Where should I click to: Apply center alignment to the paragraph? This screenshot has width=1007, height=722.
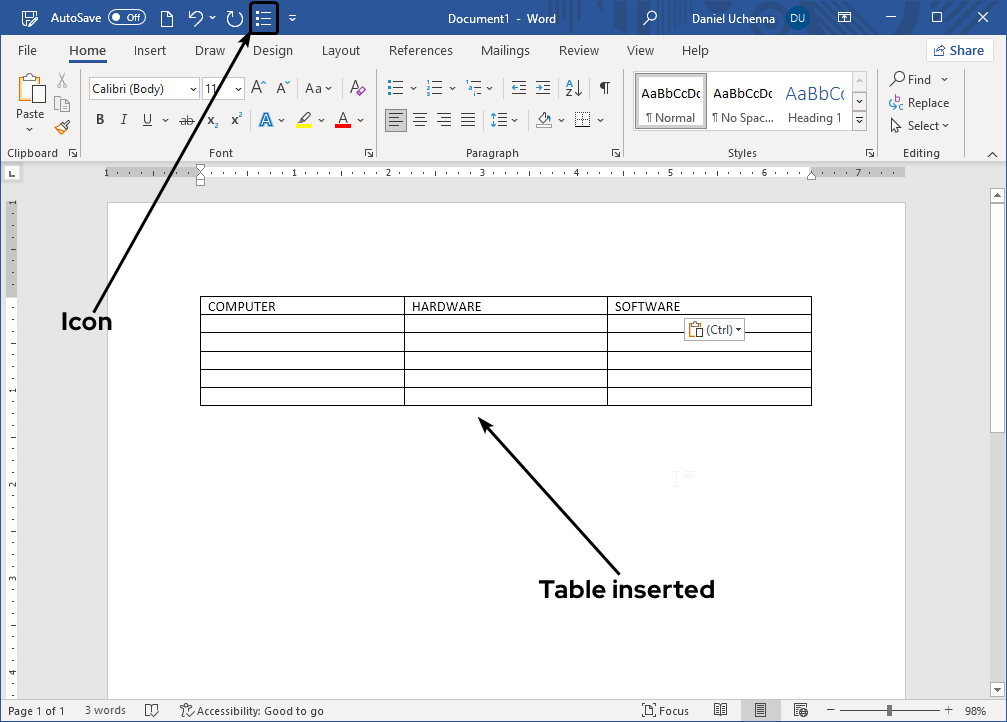click(420, 119)
